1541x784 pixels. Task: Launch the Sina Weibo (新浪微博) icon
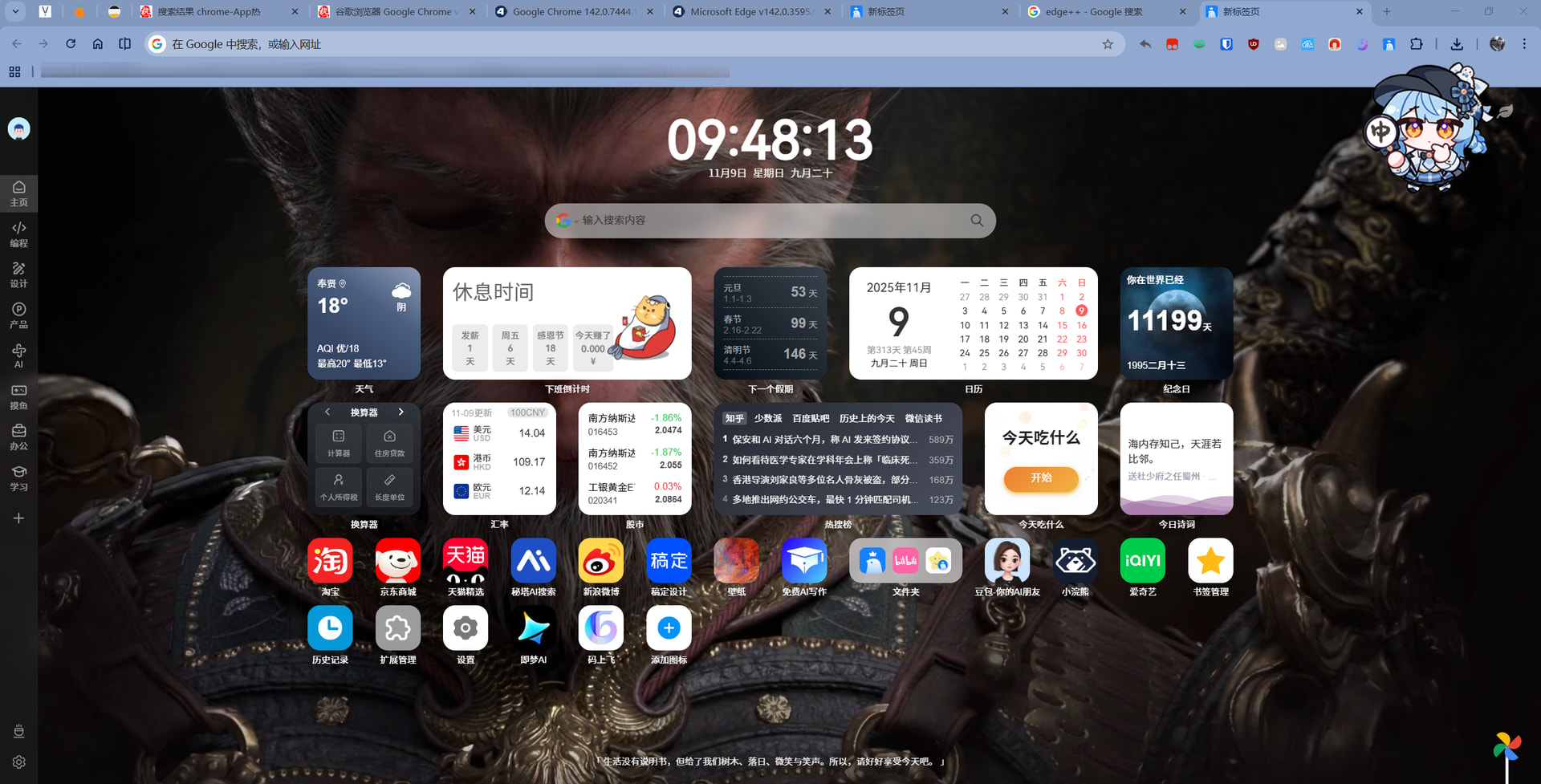click(x=600, y=561)
